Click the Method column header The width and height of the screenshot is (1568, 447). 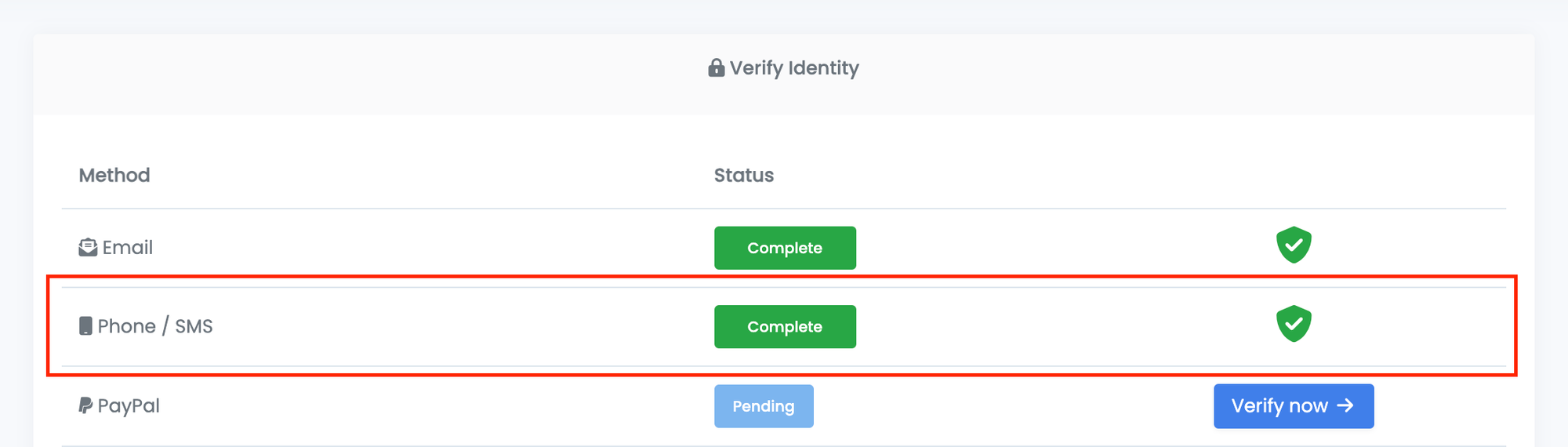pos(114,175)
